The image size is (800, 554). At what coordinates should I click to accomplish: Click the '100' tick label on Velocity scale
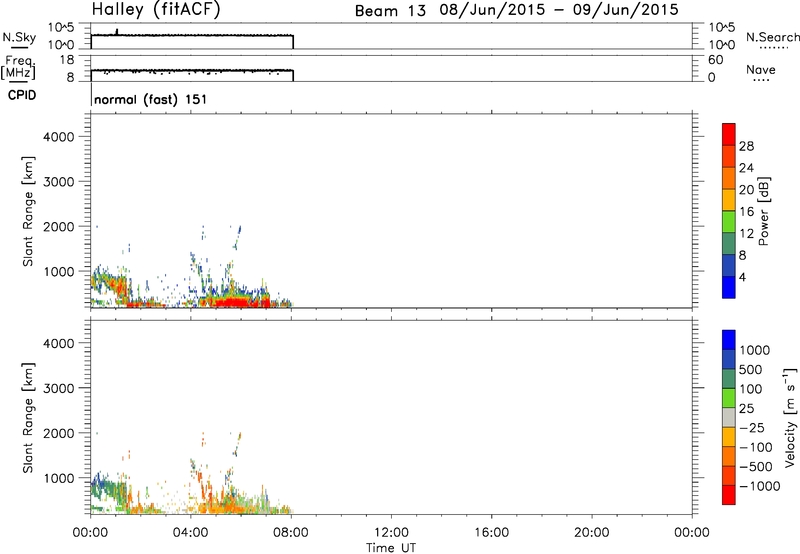(x=751, y=389)
